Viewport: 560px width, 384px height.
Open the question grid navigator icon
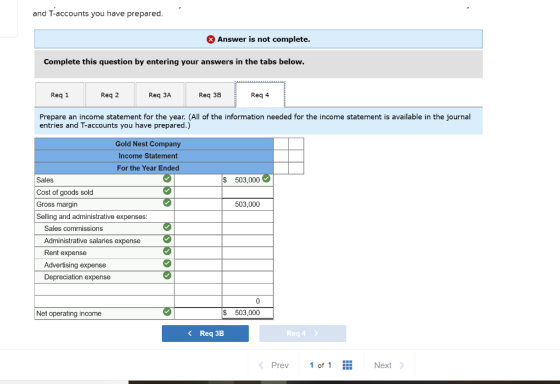[x=347, y=365]
